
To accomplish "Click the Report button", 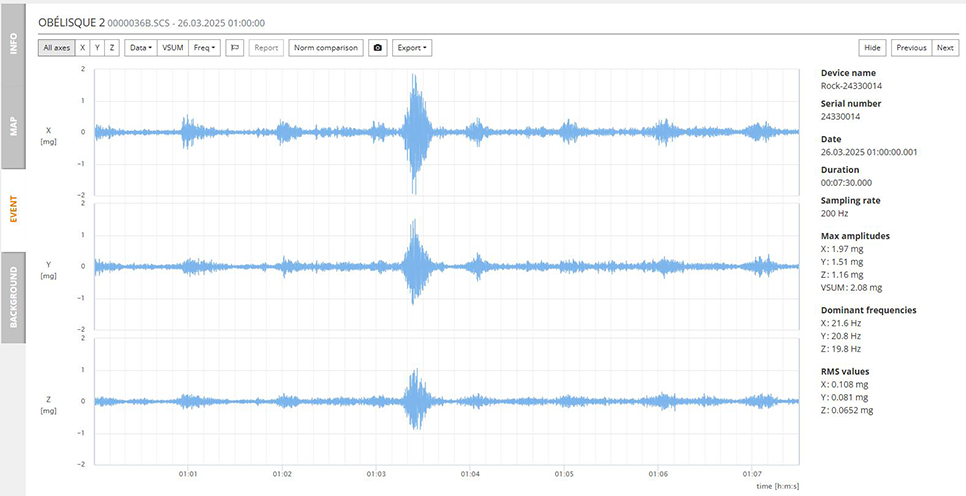I will 266,47.
